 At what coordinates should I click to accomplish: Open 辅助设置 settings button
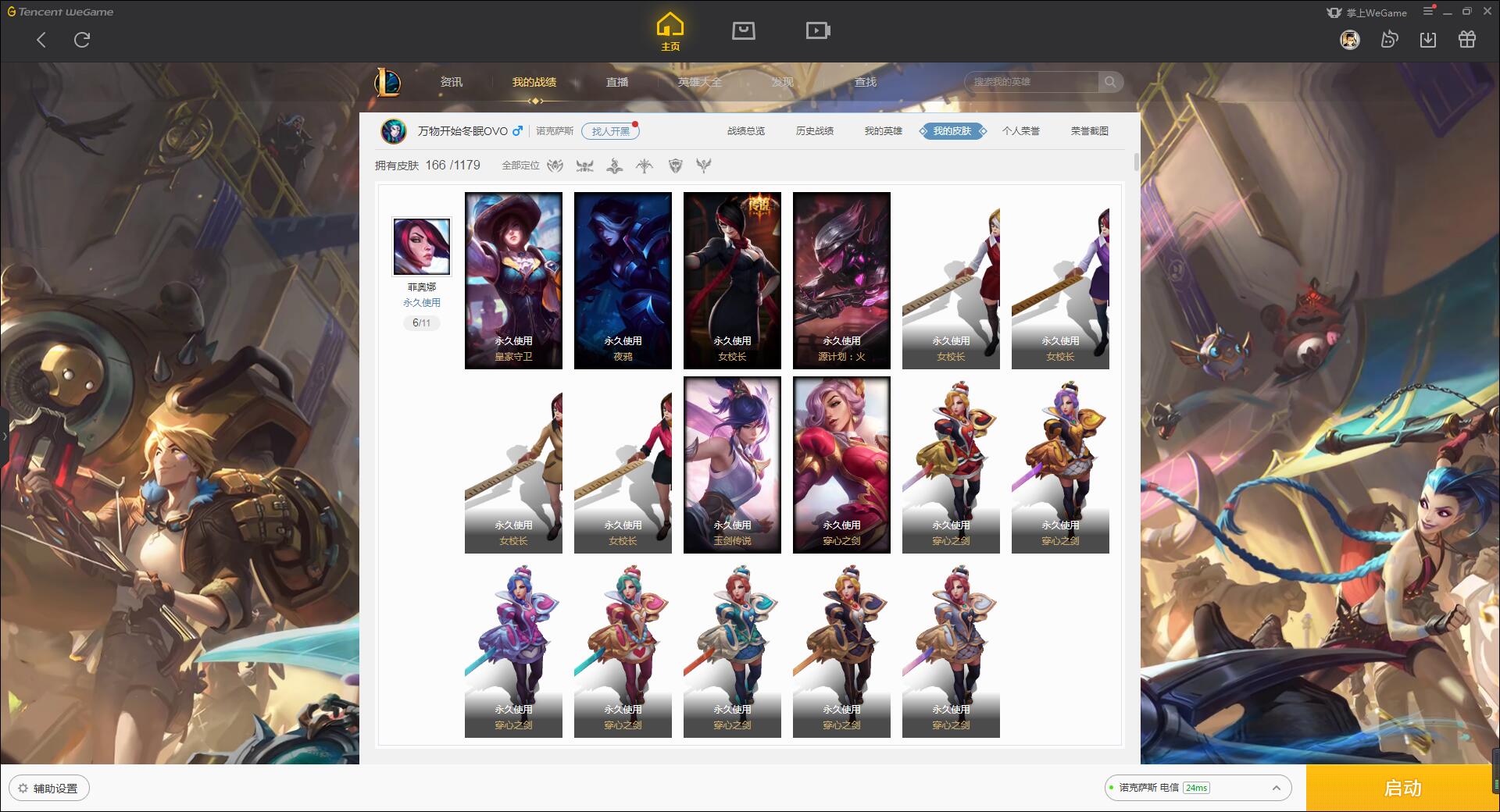[x=49, y=788]
